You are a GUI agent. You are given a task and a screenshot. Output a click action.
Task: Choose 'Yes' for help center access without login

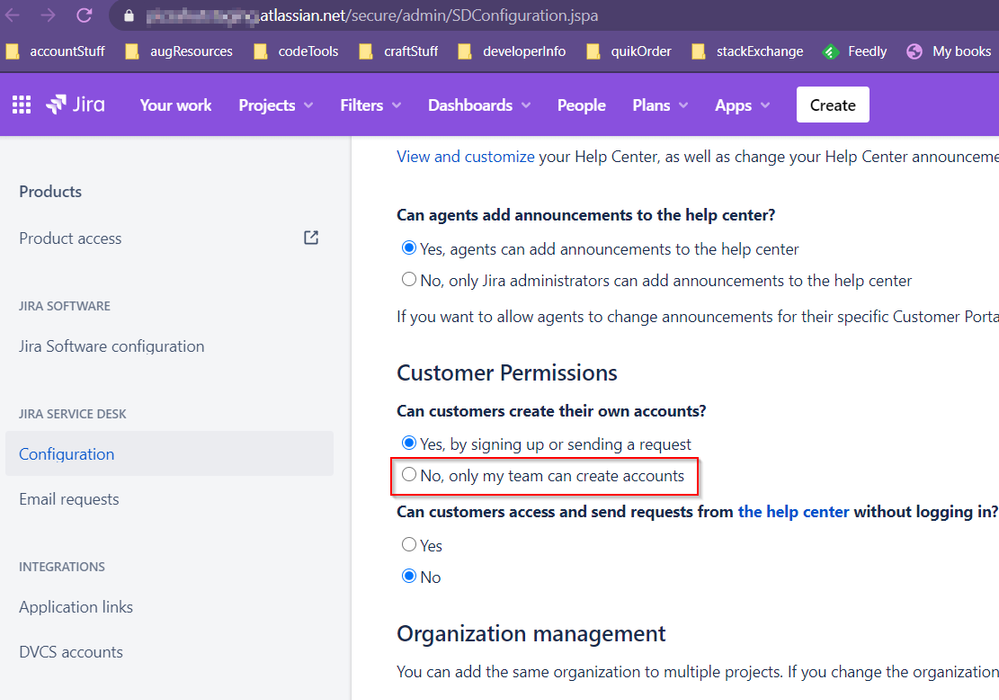coord(409,544)
